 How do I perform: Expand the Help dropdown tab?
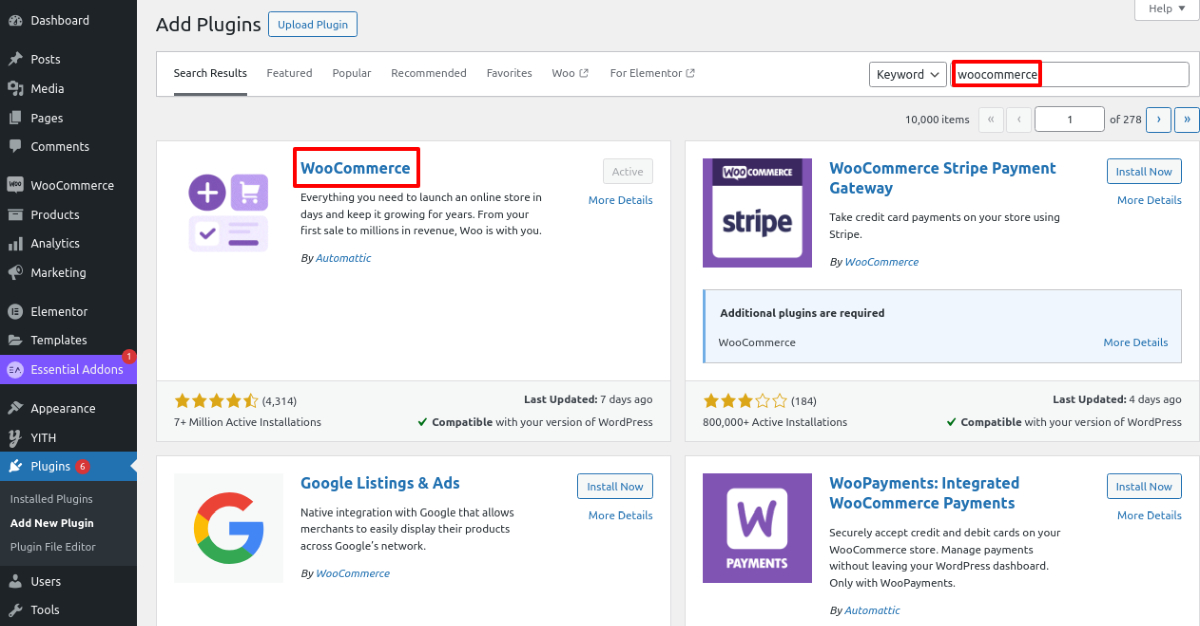pyautogui.click(x=1166, y=9)
